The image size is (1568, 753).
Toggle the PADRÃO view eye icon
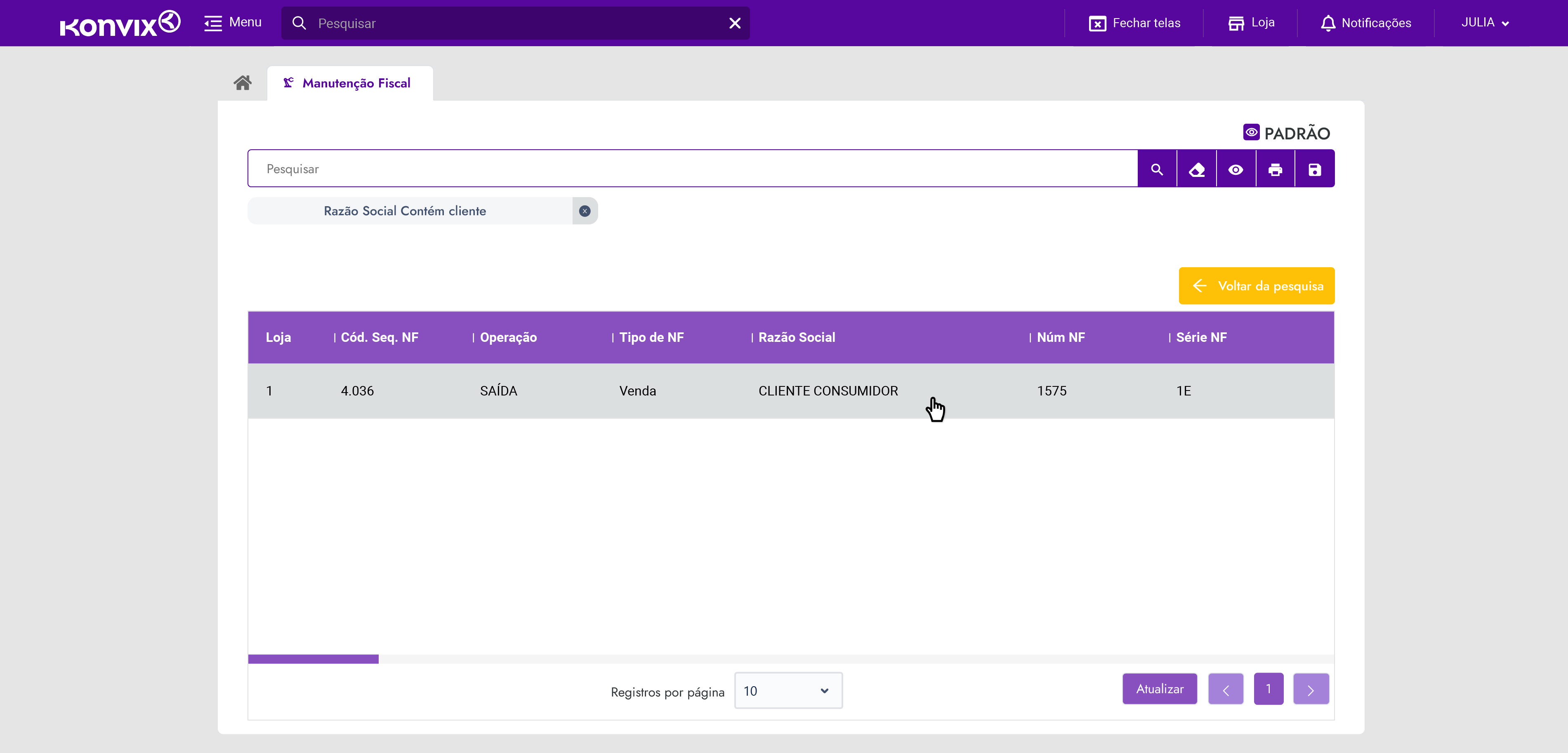pyautogui.click(x=1251, y=132)
